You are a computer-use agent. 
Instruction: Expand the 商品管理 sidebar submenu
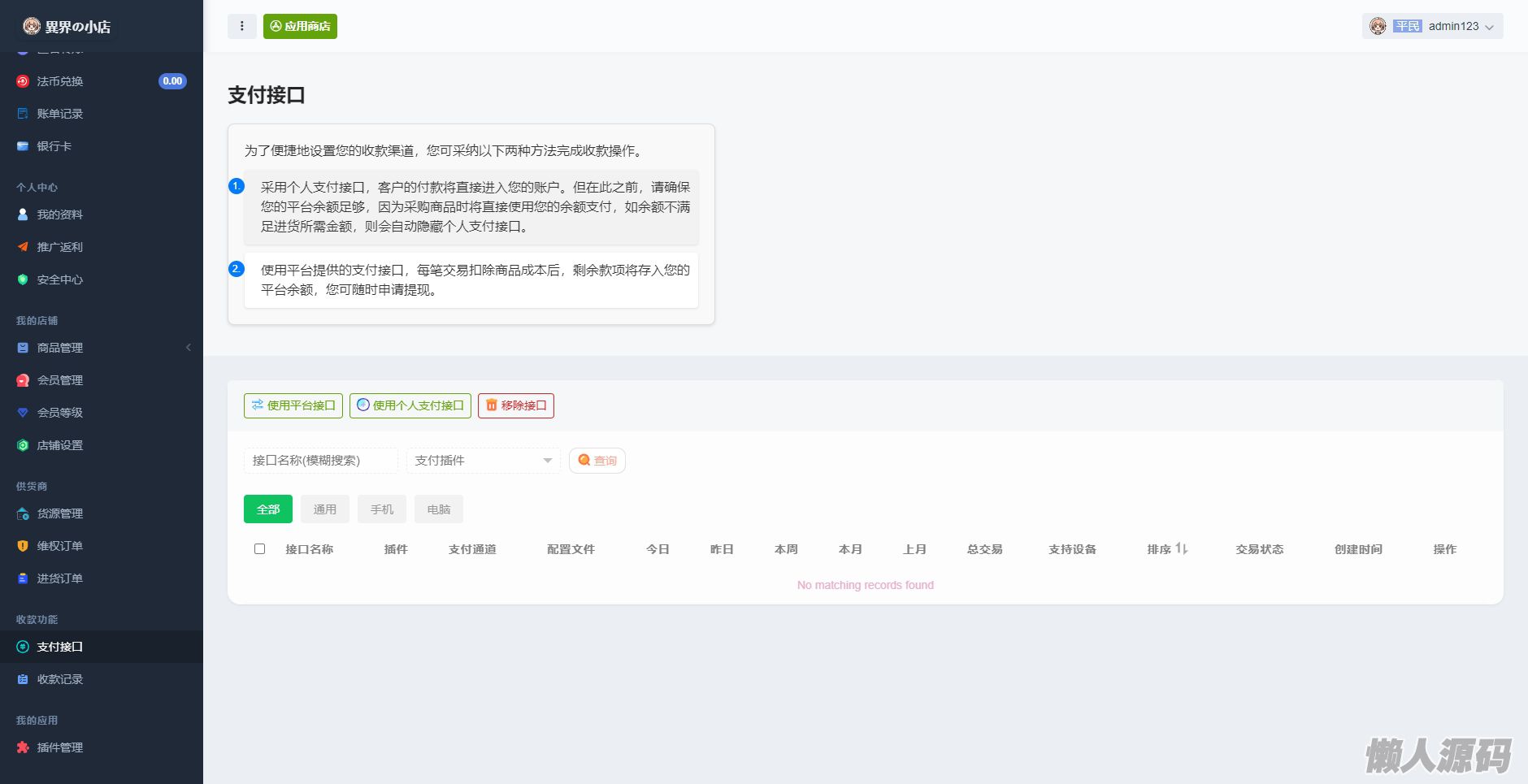click(x=102, y=348)
